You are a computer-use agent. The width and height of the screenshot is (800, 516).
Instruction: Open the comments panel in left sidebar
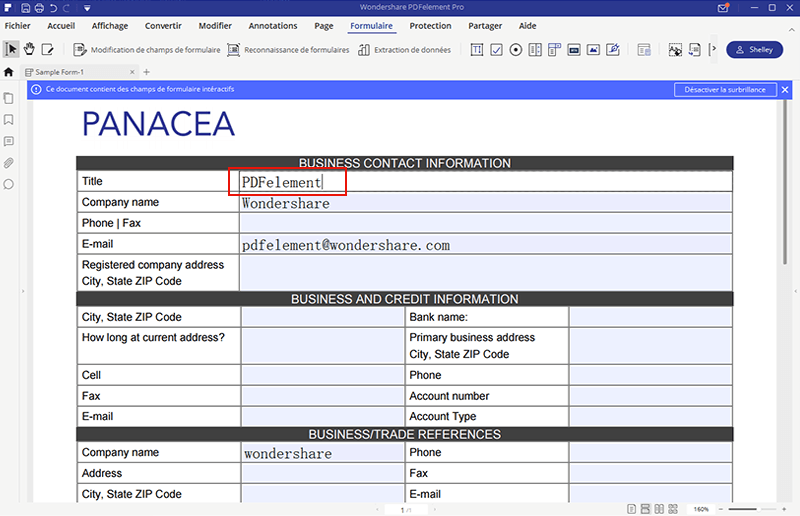pos(9,141)
